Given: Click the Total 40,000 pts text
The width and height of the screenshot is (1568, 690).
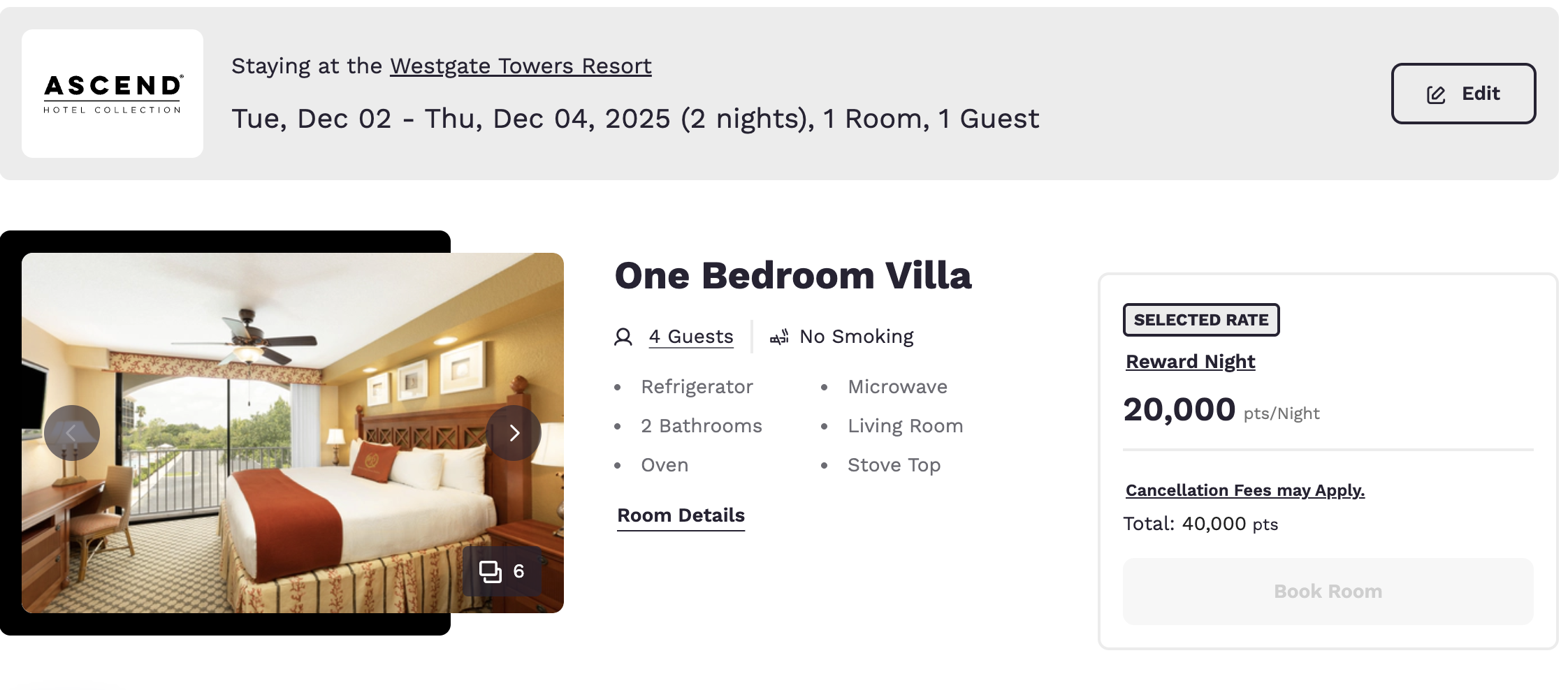Looking at the screenshot, I should point(1200,523).
